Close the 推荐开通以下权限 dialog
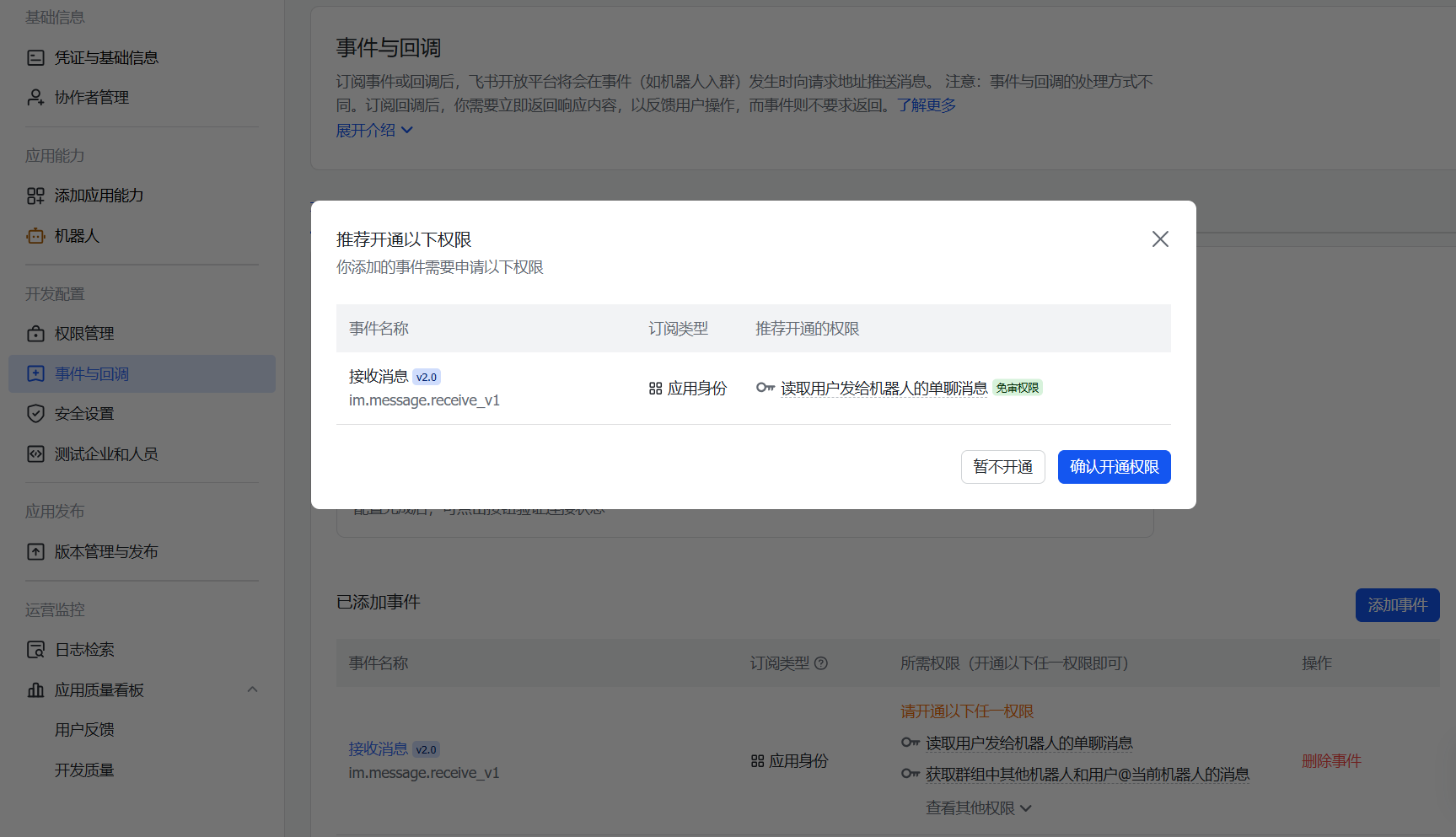Screen dimensions: 1456x837 [1160, 239]
